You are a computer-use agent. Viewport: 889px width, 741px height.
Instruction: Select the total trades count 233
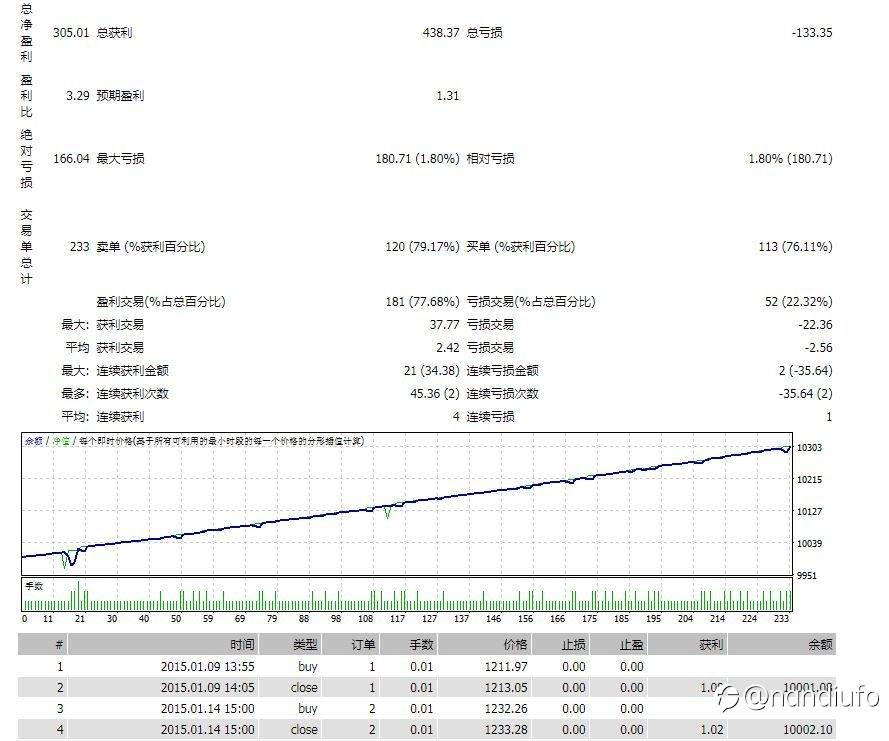point(79,247)
